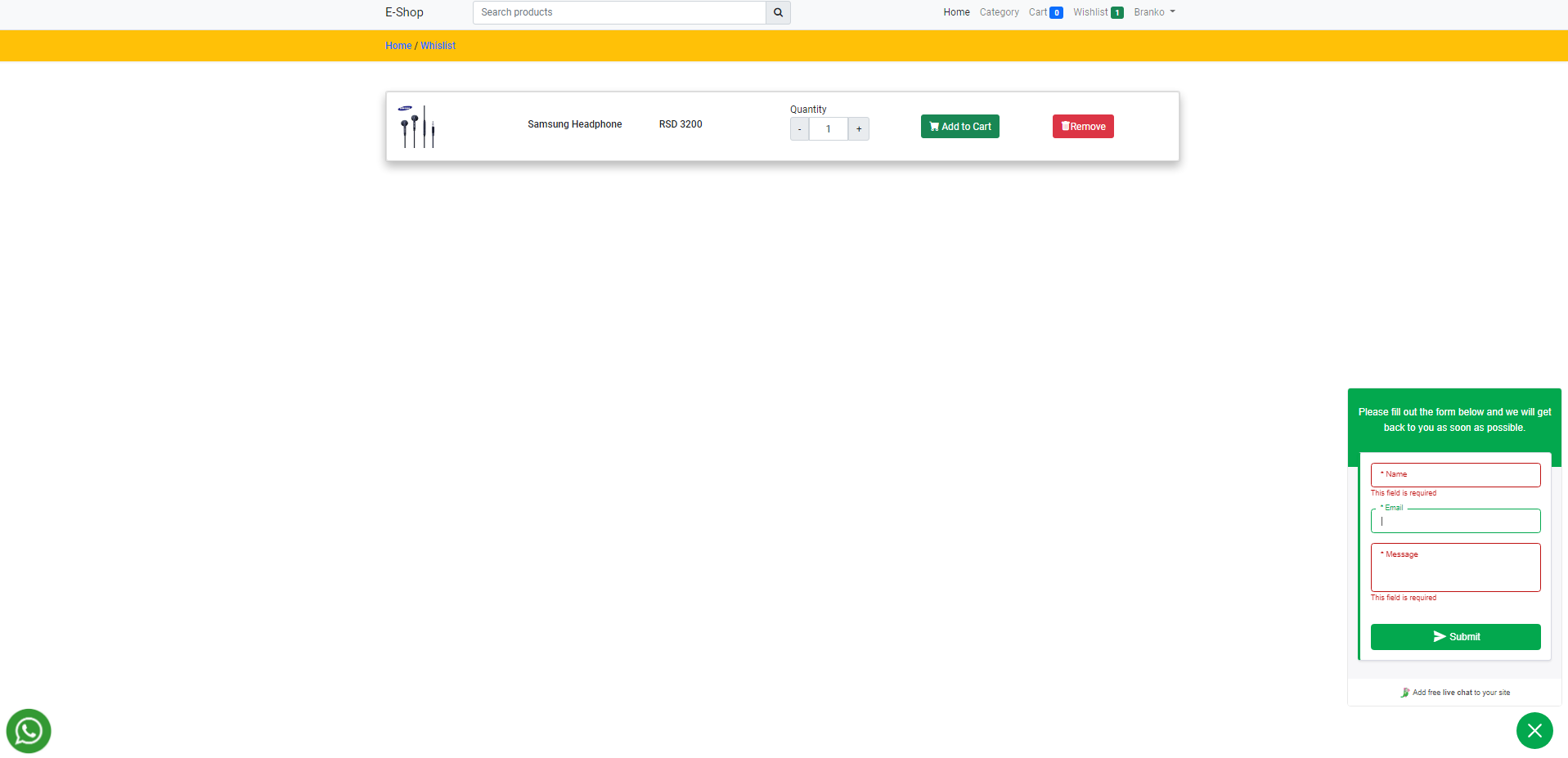The image size is (1568, 758).
Task: Decrease quantity with minus stepper
Action: coord(799,128)
